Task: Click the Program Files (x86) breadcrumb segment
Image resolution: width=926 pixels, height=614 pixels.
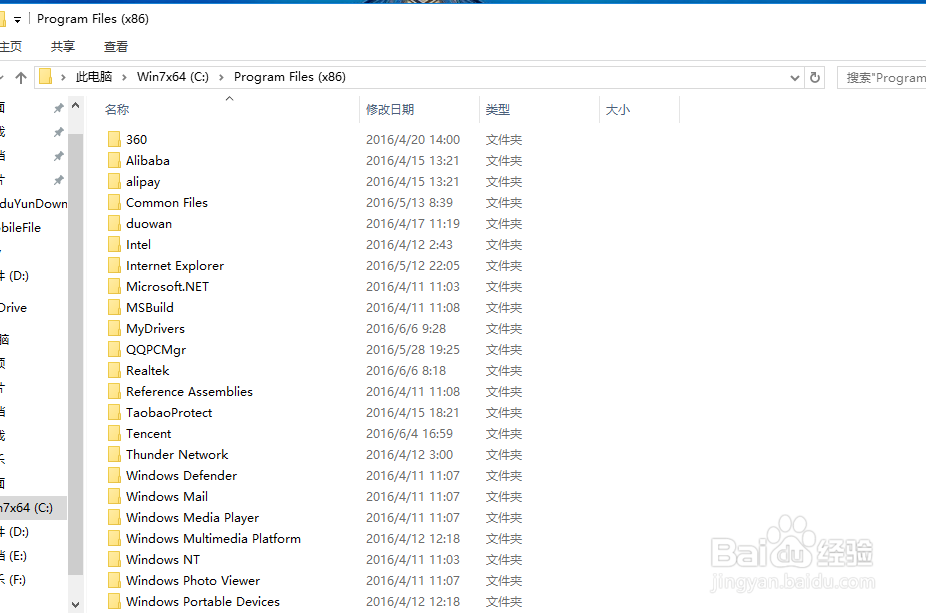Action: click(290, 77)
